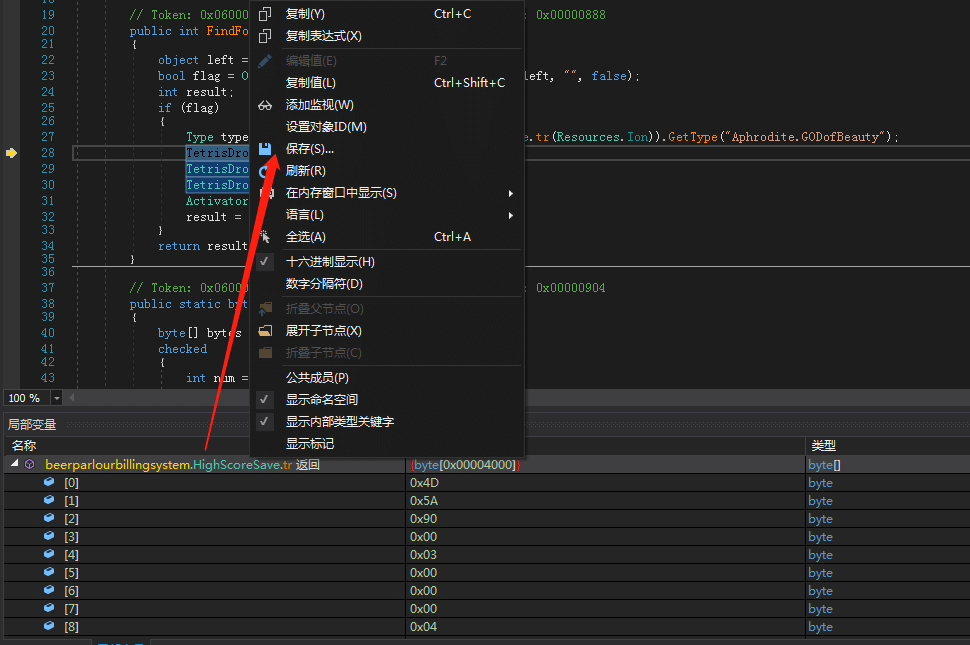Click the copy icon beside 复制(Y)

coord(265,14)
